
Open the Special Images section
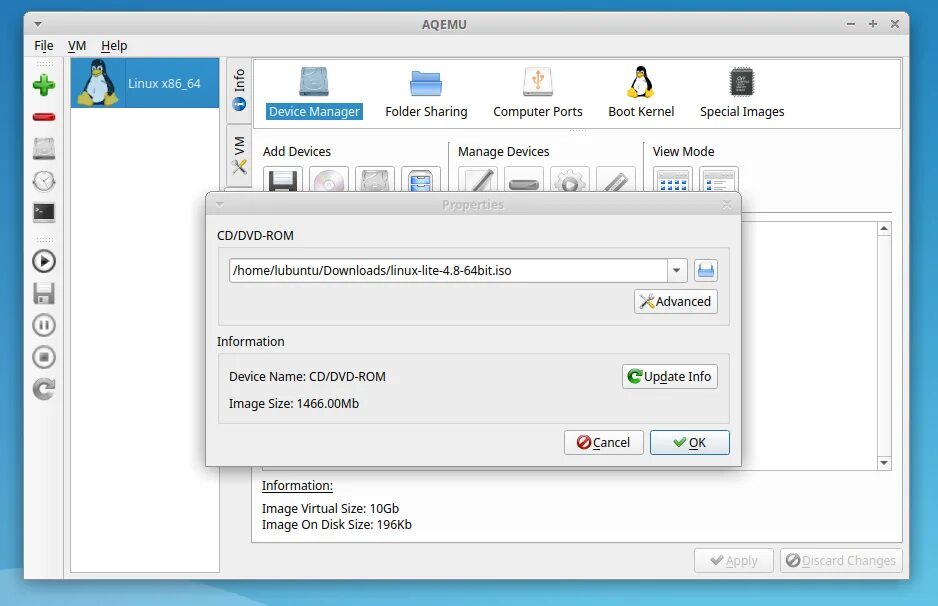(x=742, y=93)
